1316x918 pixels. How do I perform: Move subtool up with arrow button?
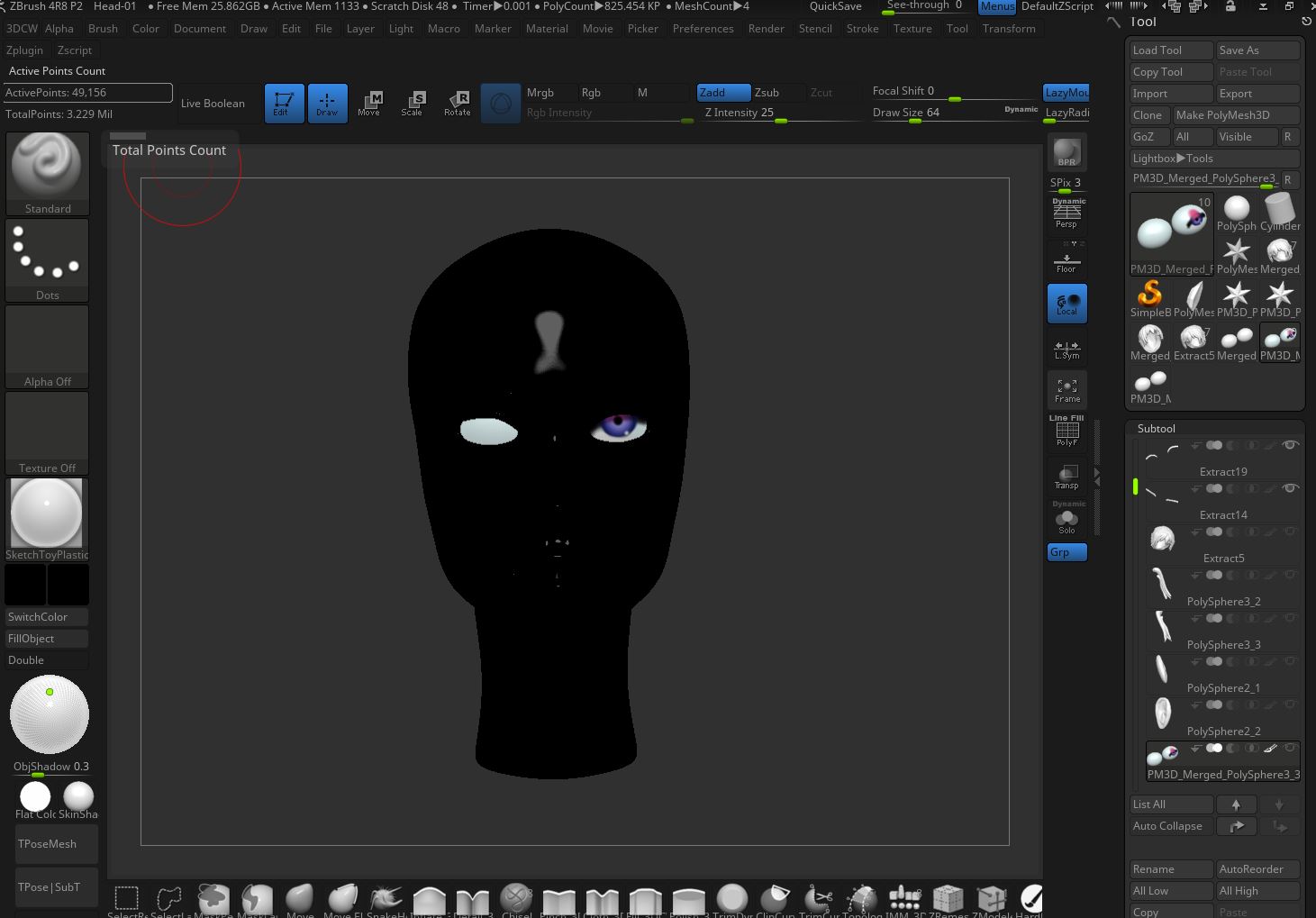click(x=1236, y=804)
